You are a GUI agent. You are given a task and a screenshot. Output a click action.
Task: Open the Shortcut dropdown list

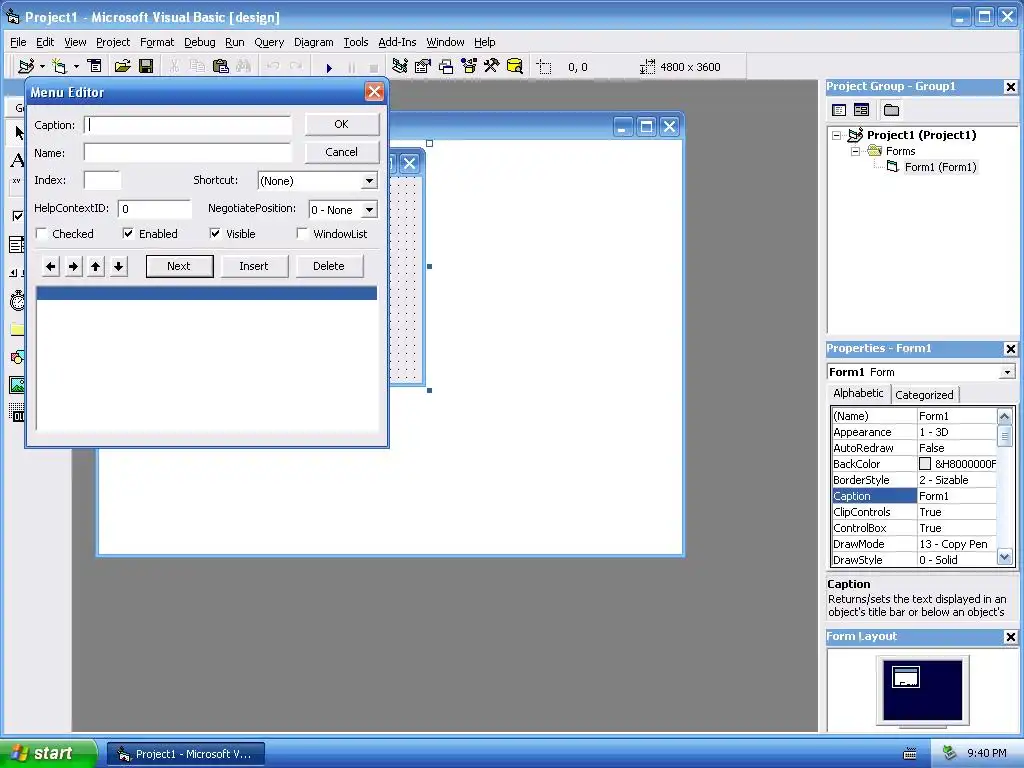tap(369, 181)
